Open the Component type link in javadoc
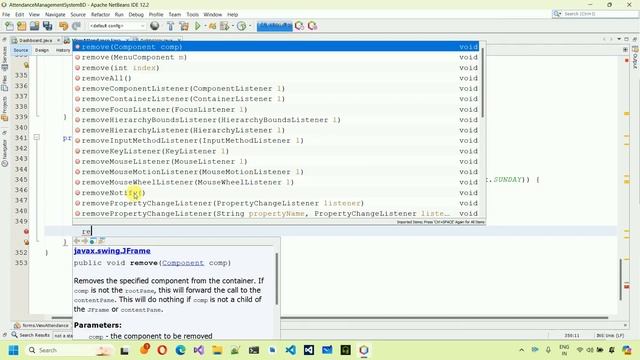The height and width of the screenshot is (360, 640). pyautogui.click(x=183, y=263)
